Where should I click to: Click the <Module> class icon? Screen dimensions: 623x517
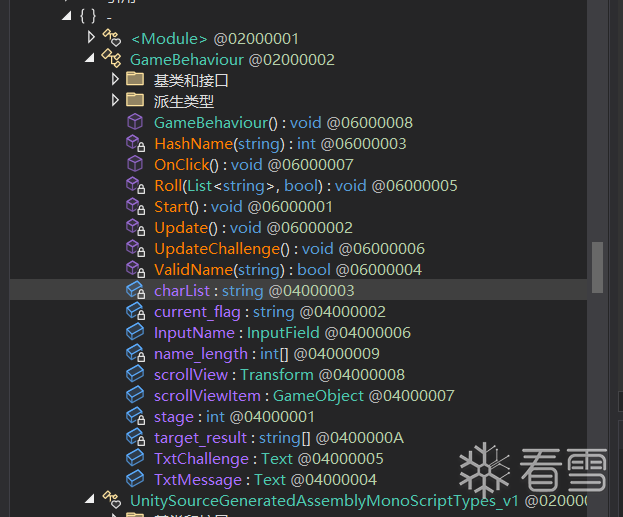pos(112,38)
